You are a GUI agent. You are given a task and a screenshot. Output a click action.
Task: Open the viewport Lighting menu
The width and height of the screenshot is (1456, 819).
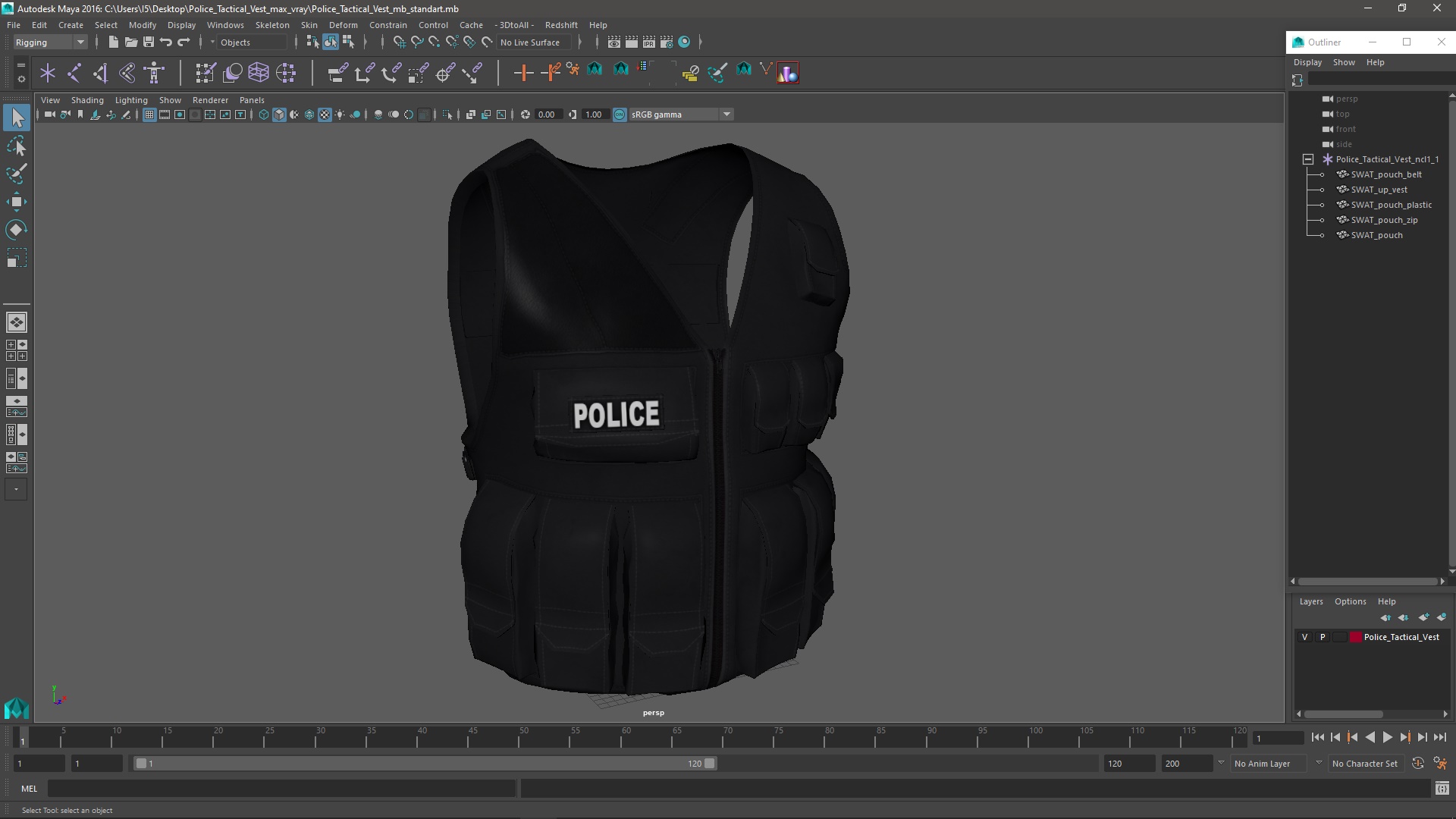[x=131, y=100]
